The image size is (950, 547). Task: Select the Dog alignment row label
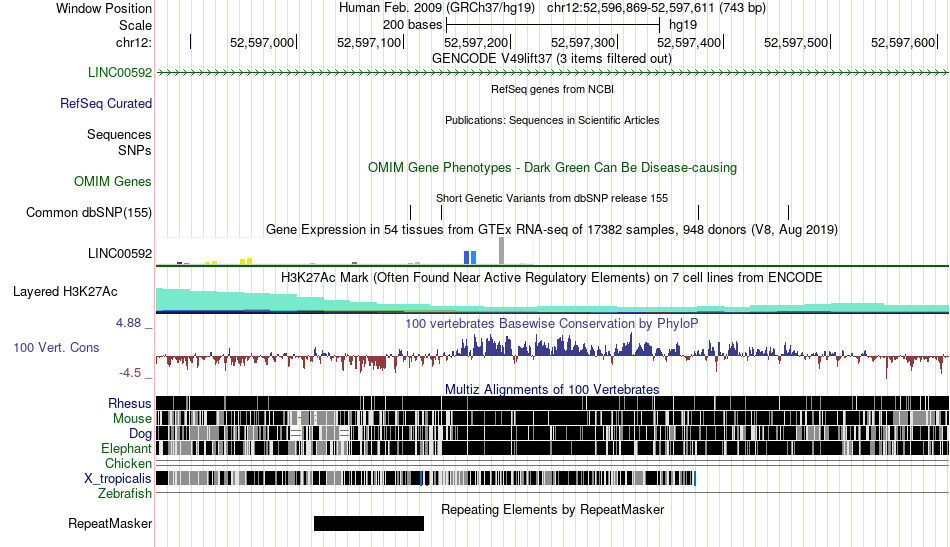[x=140, y=434]
